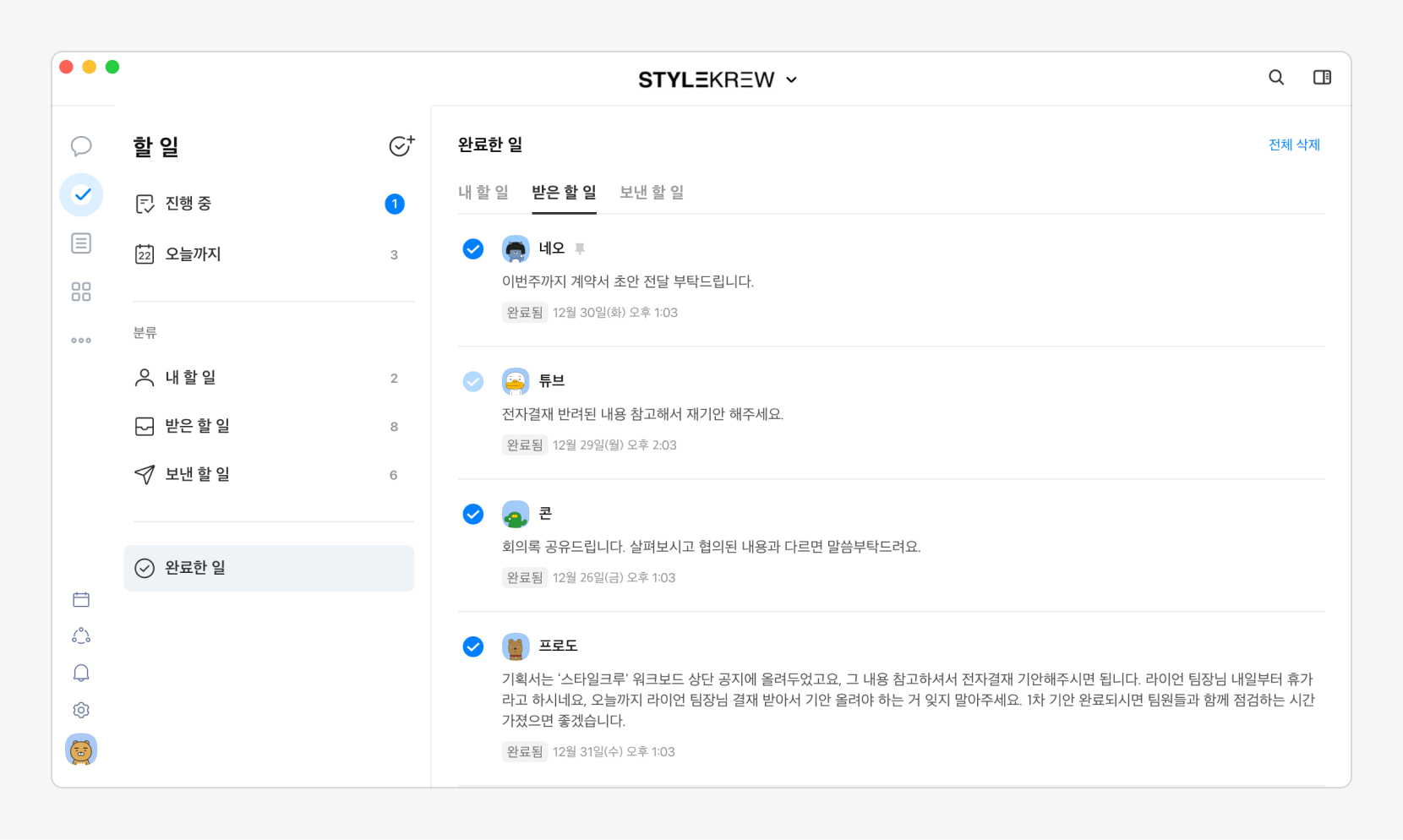
Task: Switch to the 내 할 일 tab
Action: coord(483,193)
